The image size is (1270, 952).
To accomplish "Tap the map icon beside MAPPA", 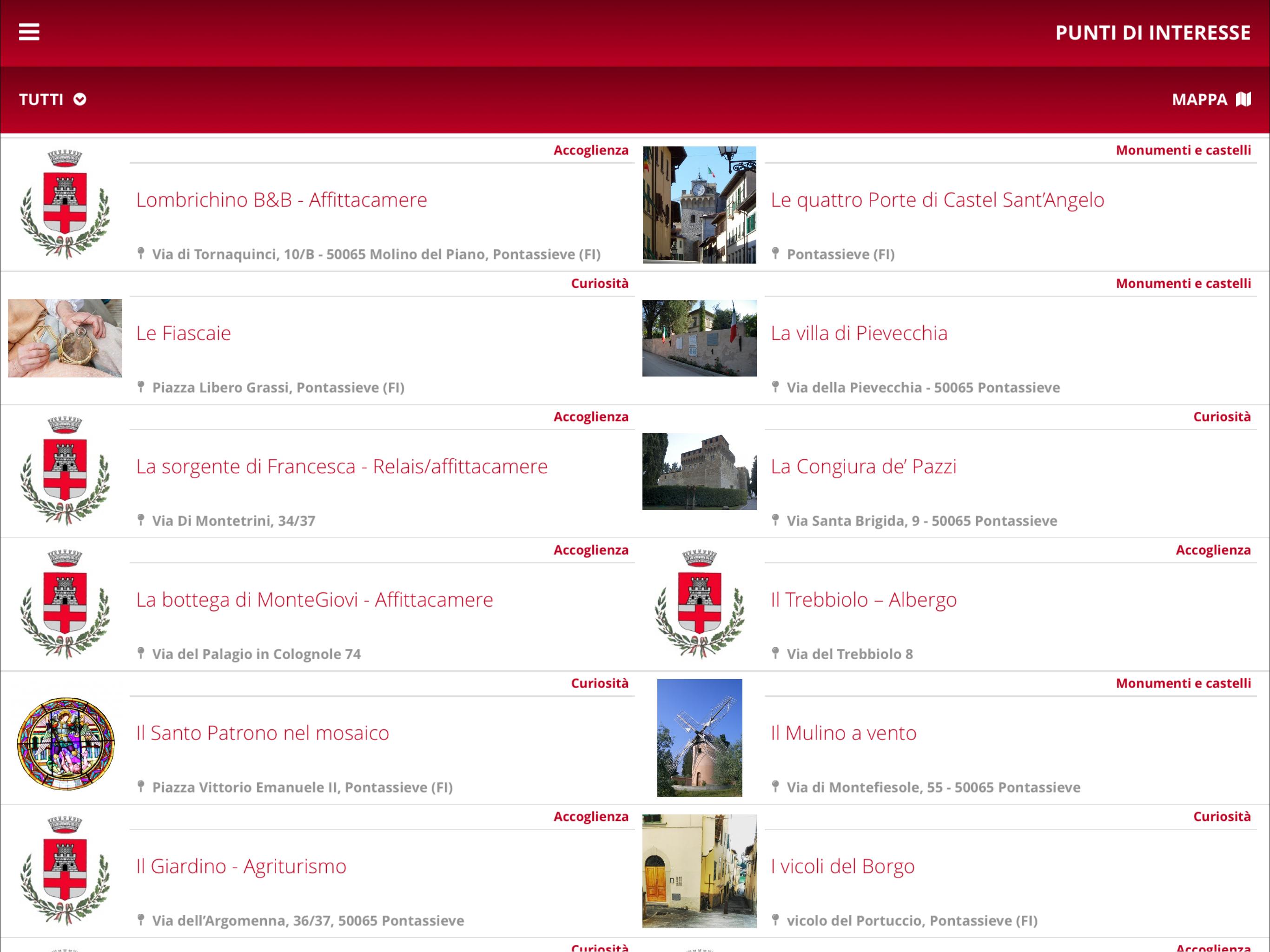I will tap(1243, 99).
